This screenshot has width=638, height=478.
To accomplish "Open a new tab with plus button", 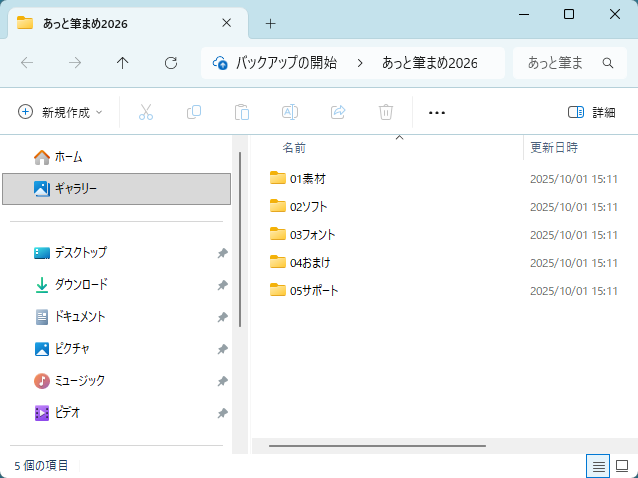I will 270,23.
